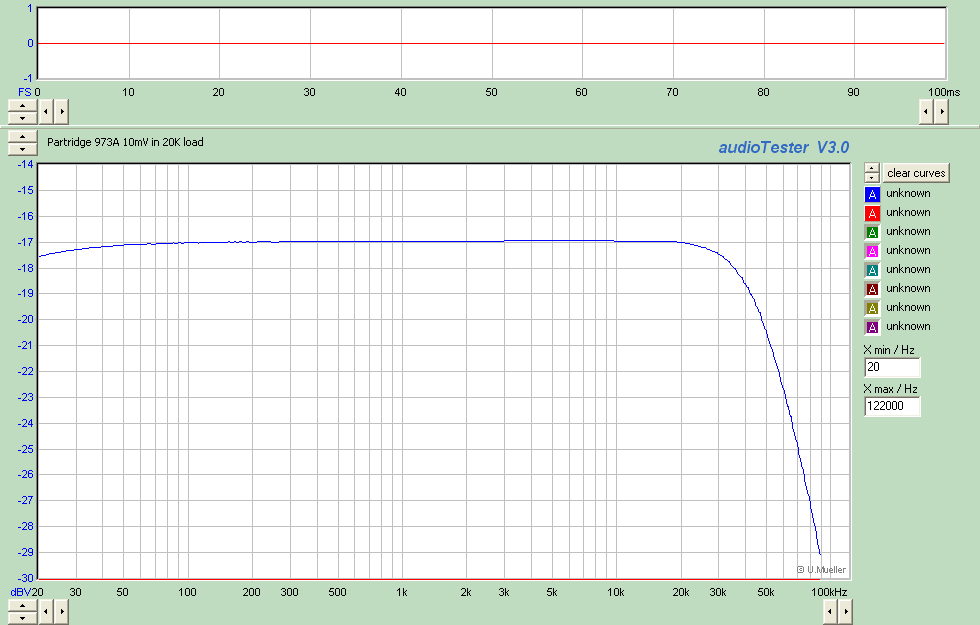980x625 pixels.
Task: Select the olive curve A button
Action: 872,308
